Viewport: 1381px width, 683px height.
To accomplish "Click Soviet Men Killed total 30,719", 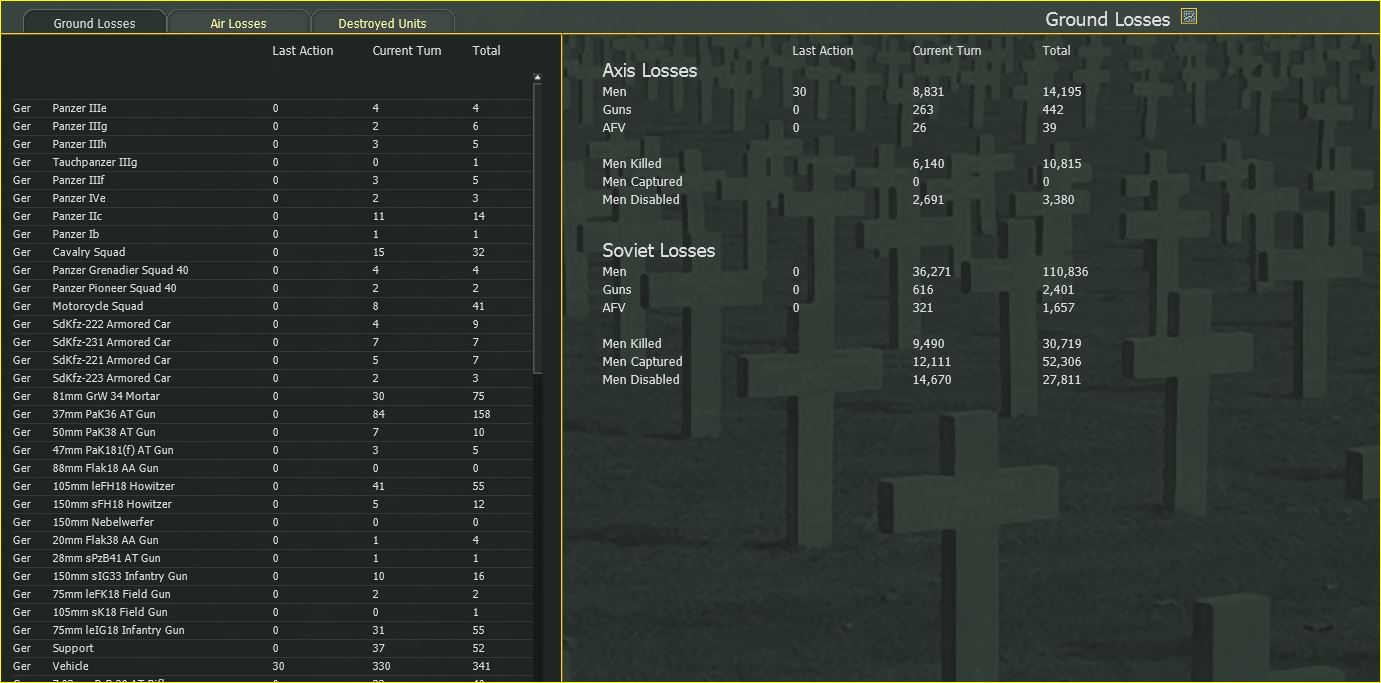I will (x=1061, y=343).
